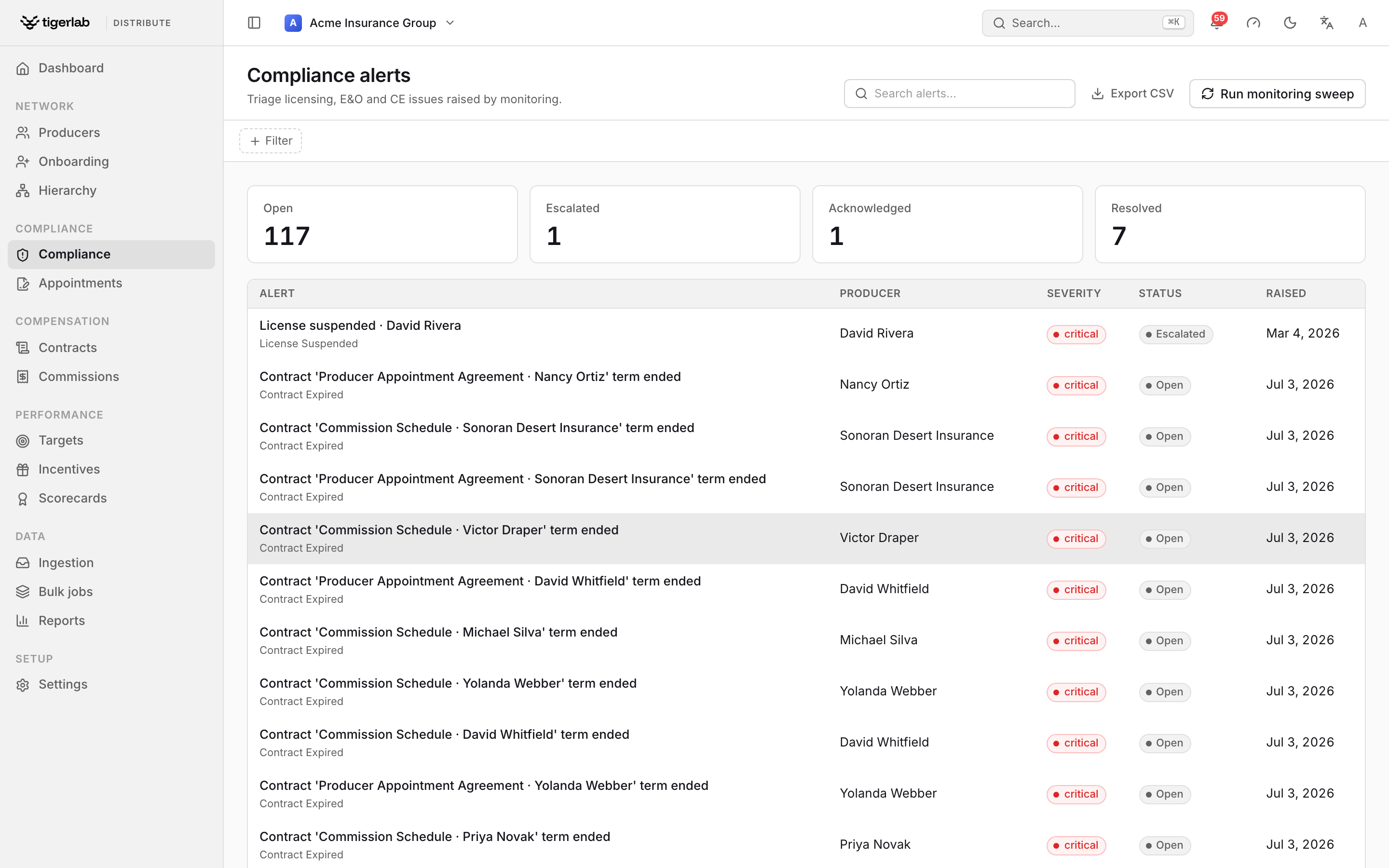Click the Commissions sidebar icon
The image size is (1389, 868).
23,377
